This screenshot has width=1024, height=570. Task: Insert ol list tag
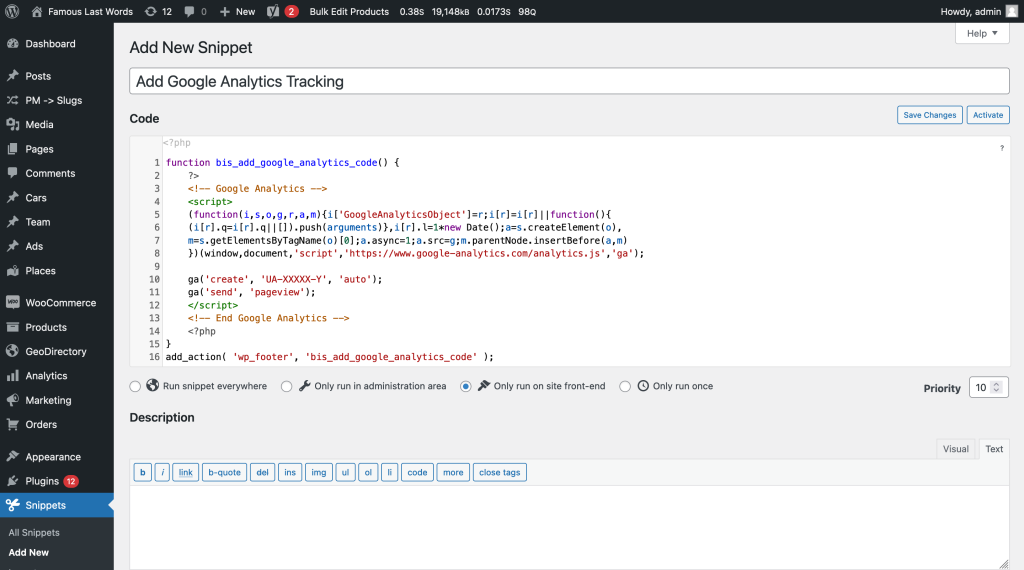368,472
